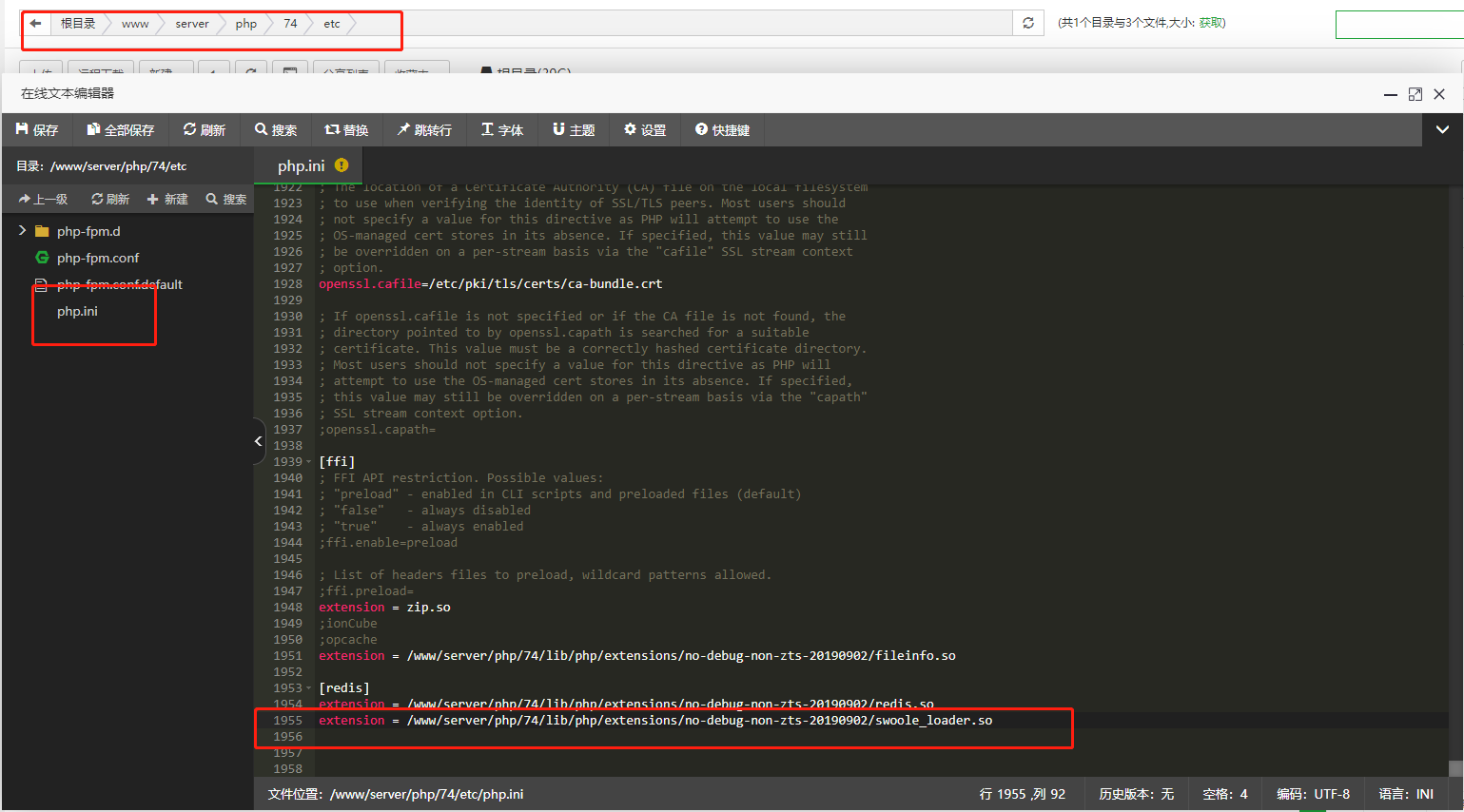Collapse the toolbar with the chevron arrow
1464x812 pixels.
point(1442,130)
